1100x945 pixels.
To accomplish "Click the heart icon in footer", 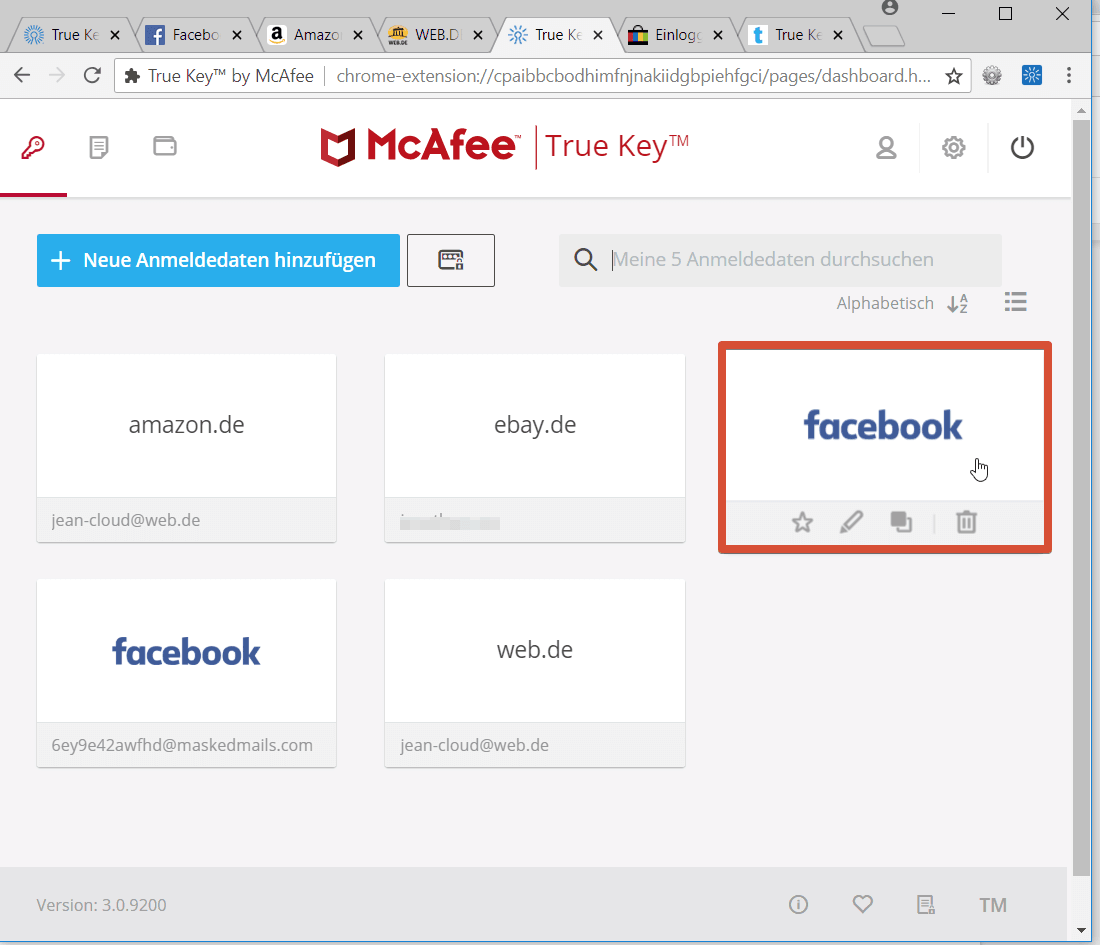I will (x=863, y=904).
